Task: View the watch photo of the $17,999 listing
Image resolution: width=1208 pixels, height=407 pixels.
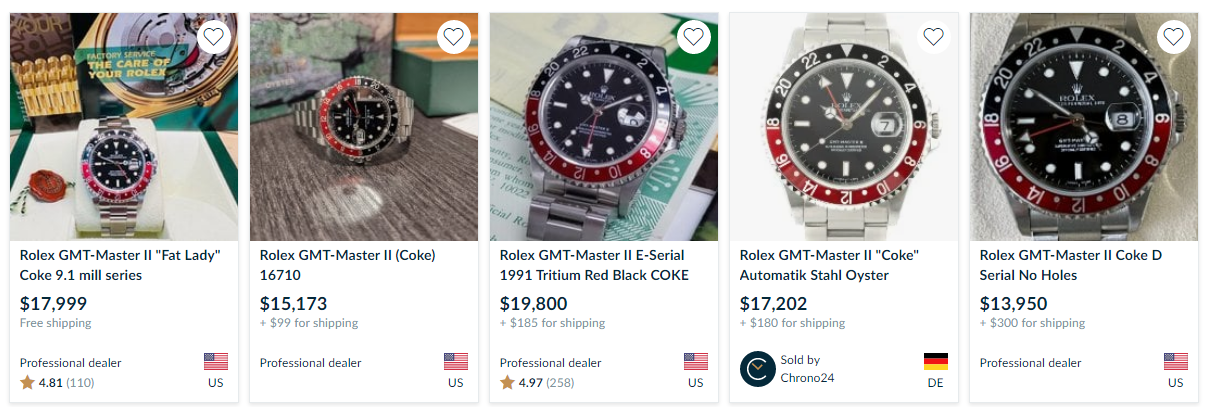Action: click(124, 127)
